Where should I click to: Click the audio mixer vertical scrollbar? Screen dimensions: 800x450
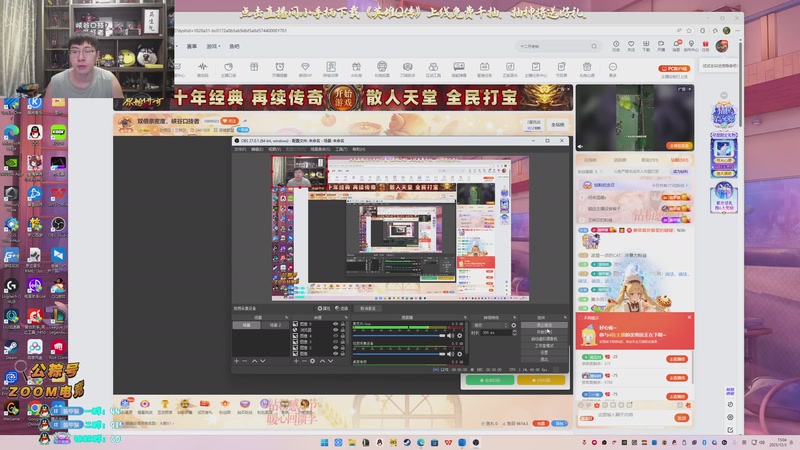(x=467, y=338)
